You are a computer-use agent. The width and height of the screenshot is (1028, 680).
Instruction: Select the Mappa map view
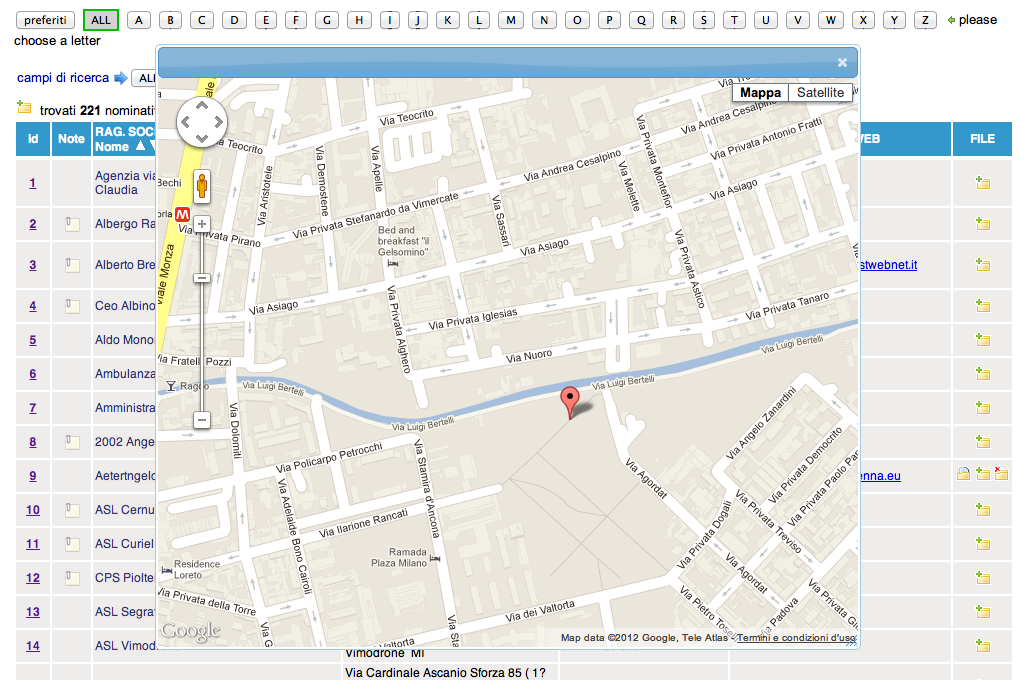point(761,92)
